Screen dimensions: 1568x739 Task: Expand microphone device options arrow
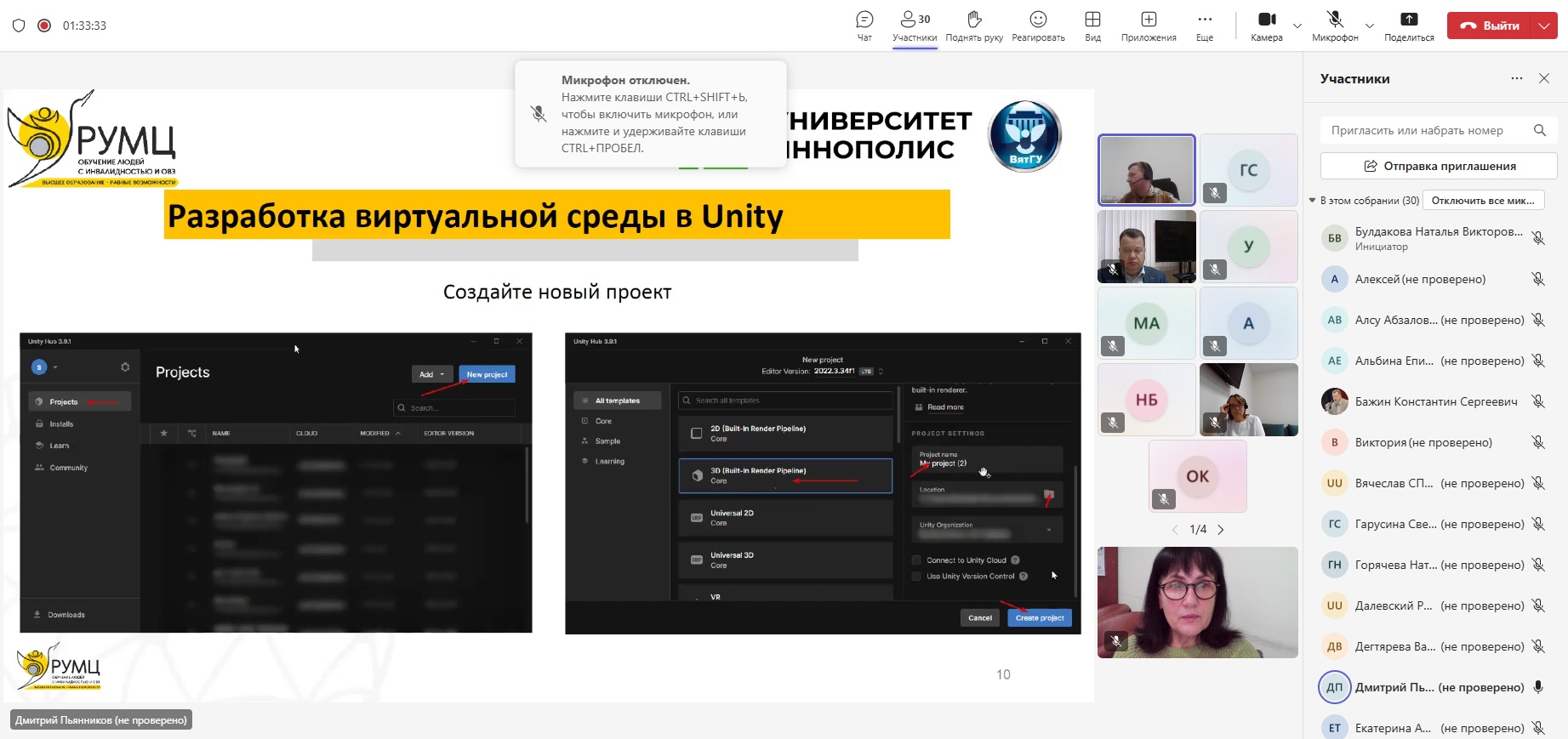click(1370, 26)
